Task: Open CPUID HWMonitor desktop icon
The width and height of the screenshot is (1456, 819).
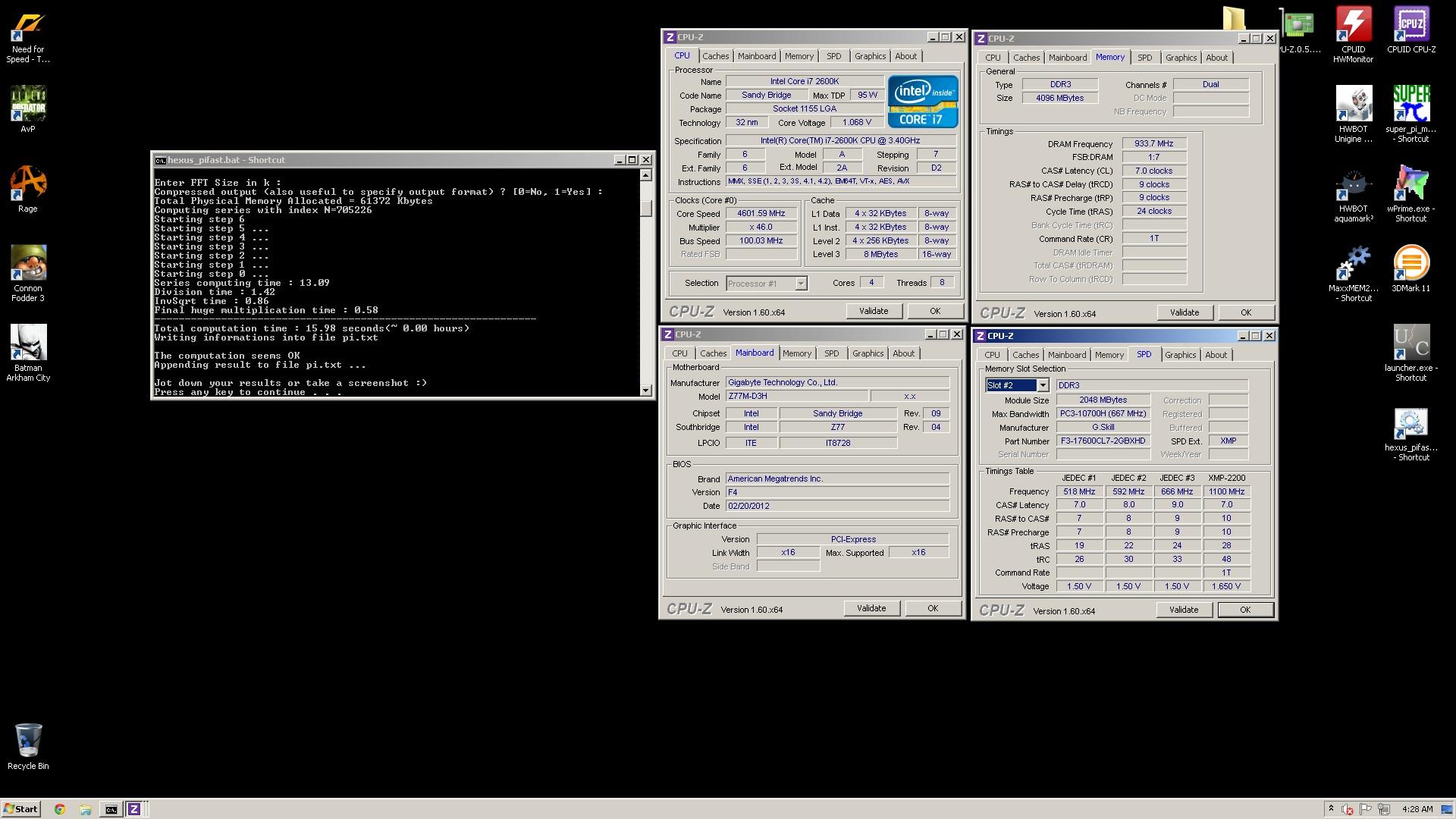Action: (x=1354, y=35)
